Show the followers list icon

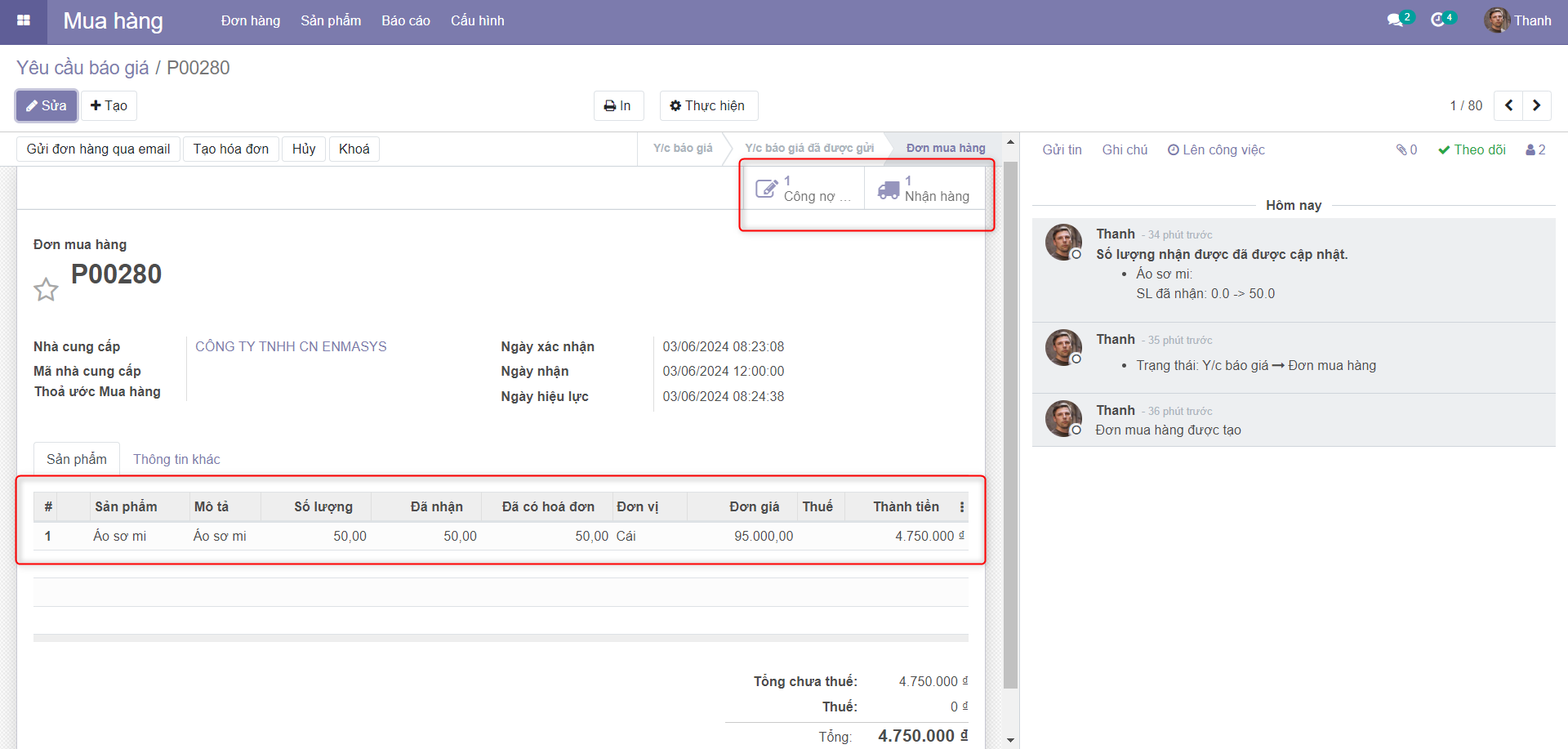[1535, 149]
